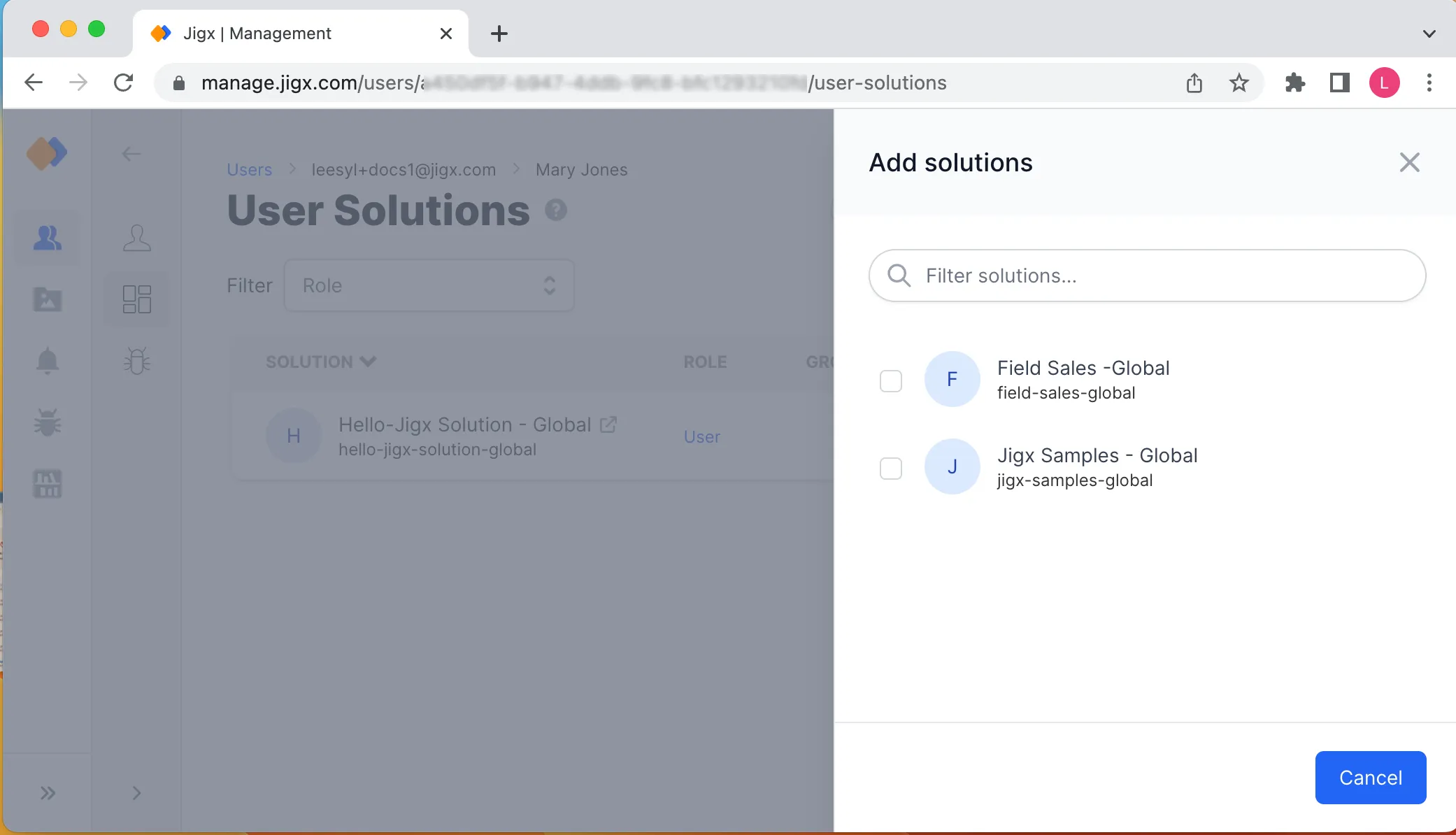The height and width of the screenshot is (835, 1456).
Task: Open the user solutions grid icon
Action: [x=137, y=299]
